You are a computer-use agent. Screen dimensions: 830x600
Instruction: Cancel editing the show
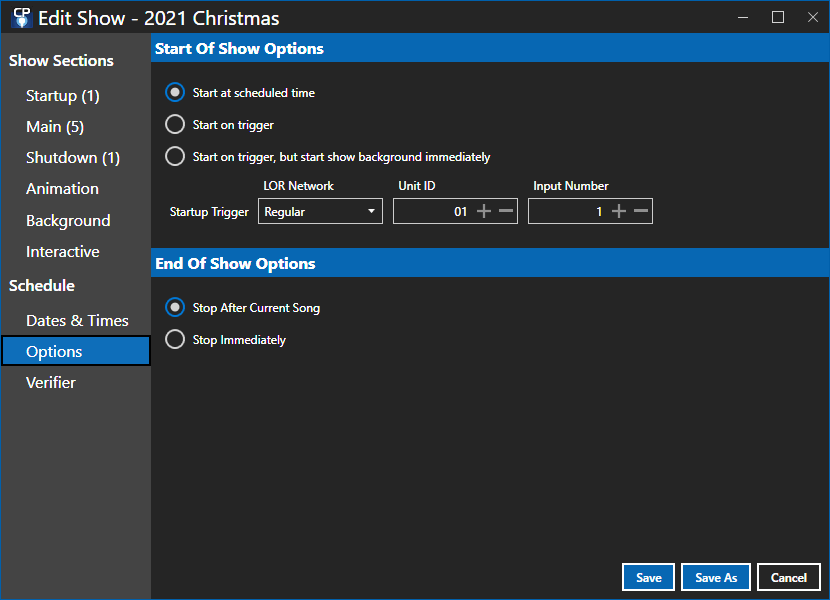click(789, 577)
